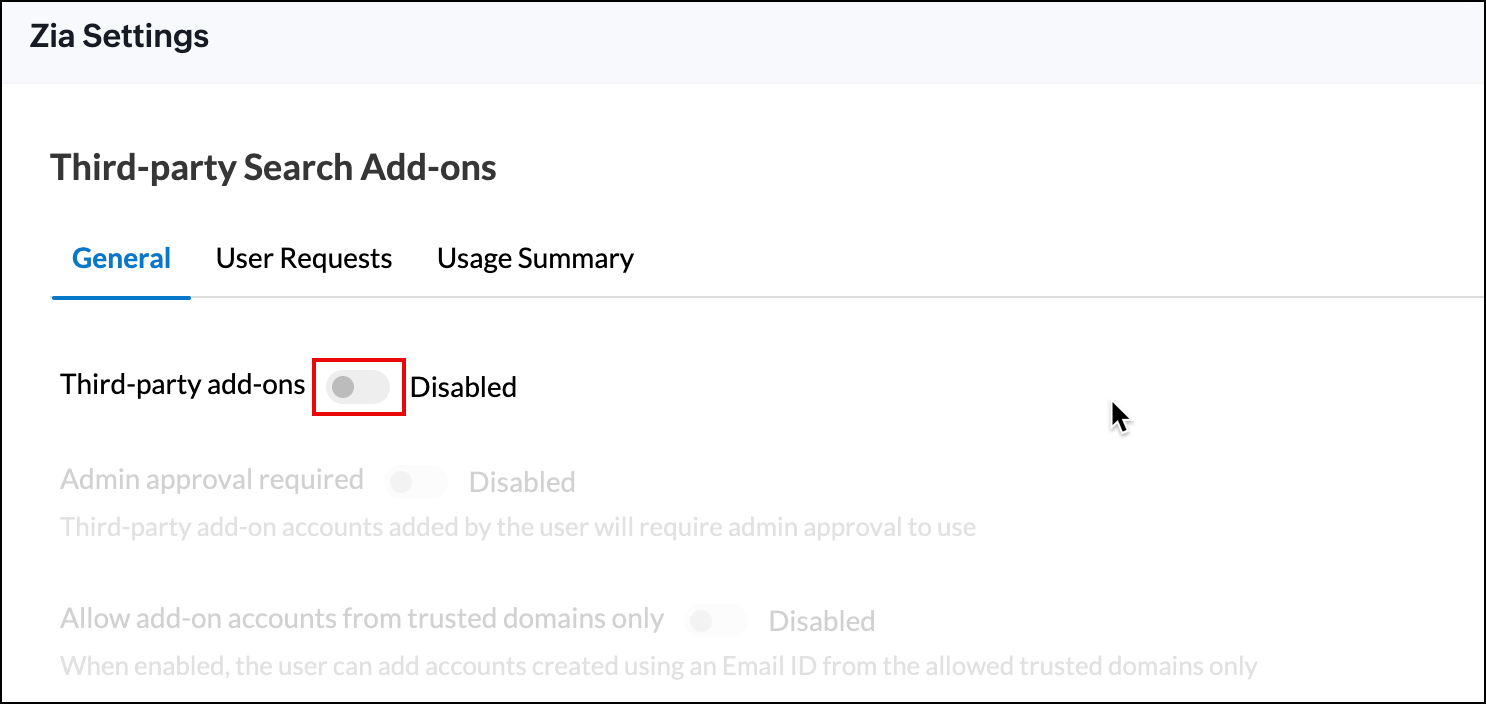Click Disabled status beside trusted domains option

(821, 622)
